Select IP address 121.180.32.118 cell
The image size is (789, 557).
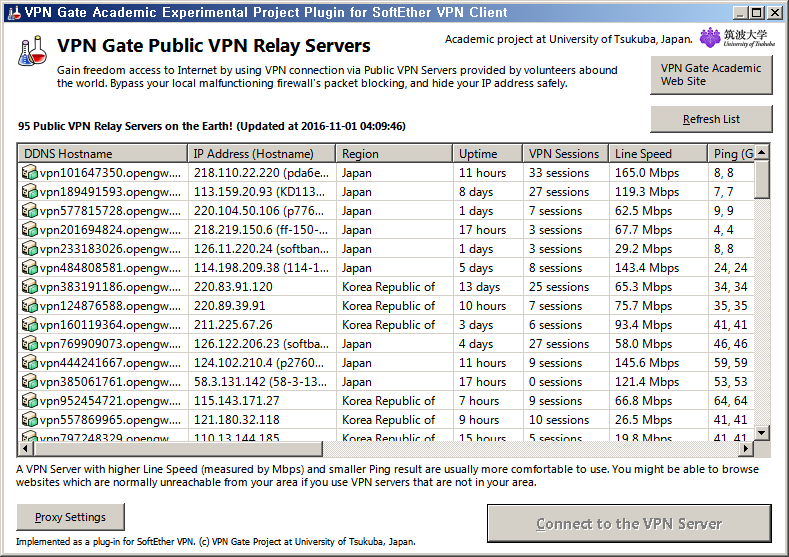tap(261, 420)
